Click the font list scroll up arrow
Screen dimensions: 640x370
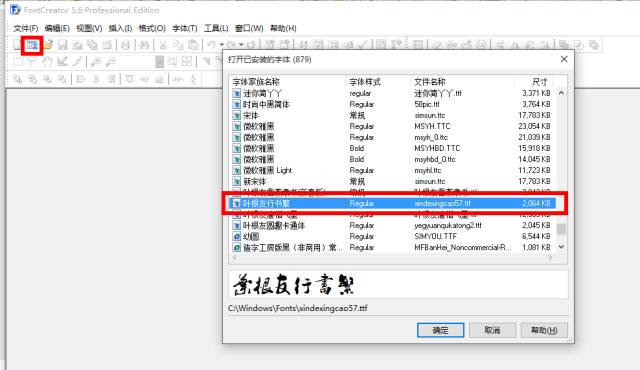tap(561, 93)
